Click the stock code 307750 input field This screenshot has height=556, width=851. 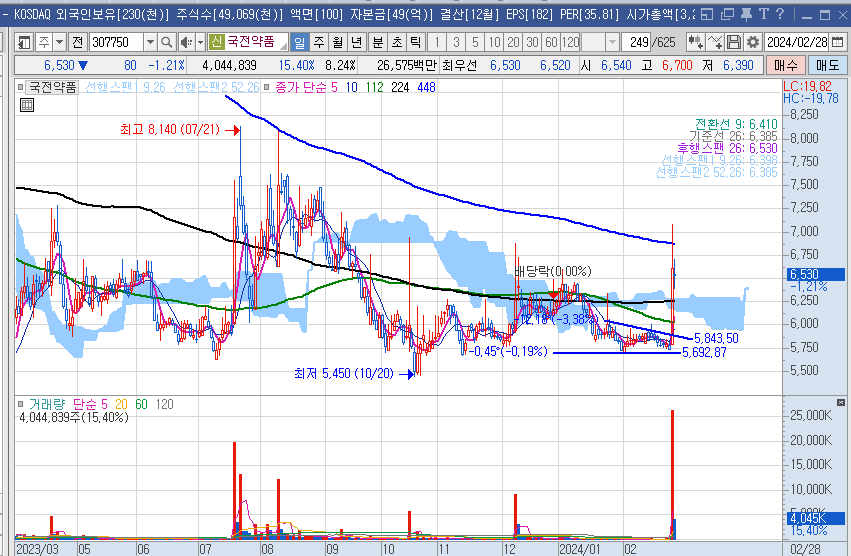click(x=116, y=42)
